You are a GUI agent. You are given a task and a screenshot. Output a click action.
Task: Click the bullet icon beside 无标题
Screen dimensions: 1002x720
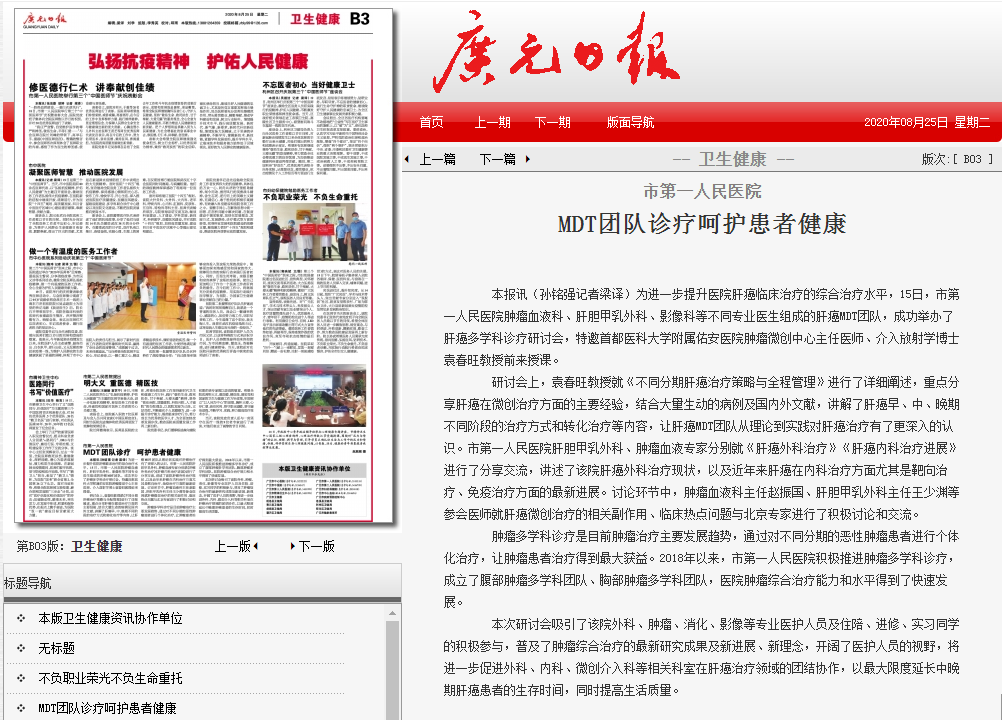[20, 648]
